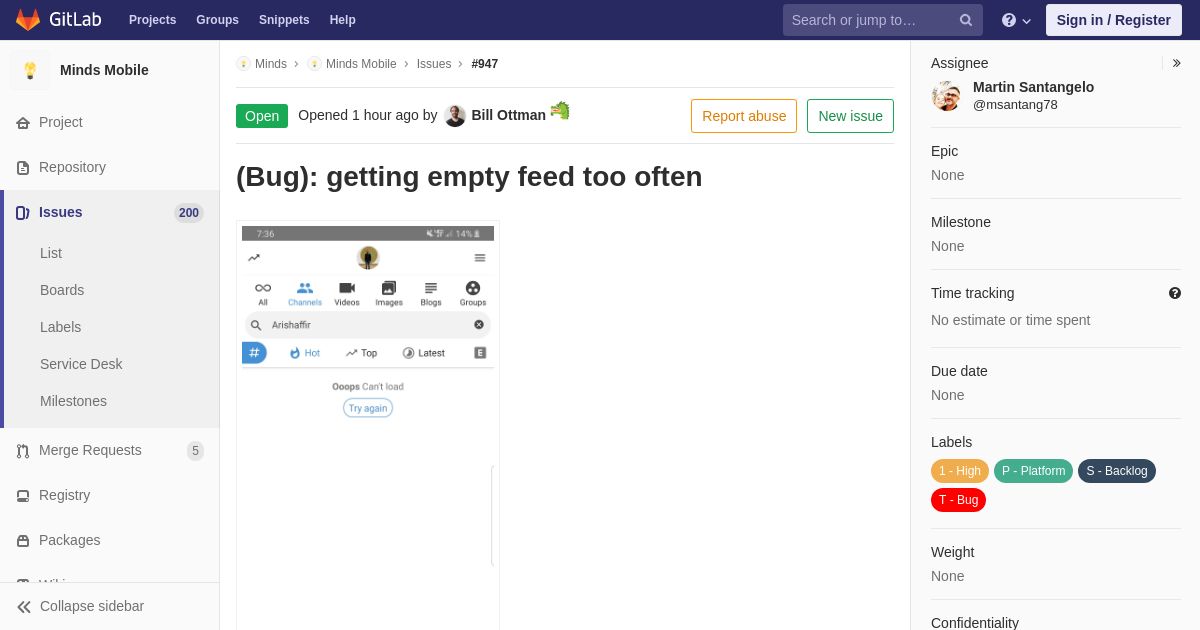Open Help in top navigation
This screenshot has height=630, width=1200.
click(x=343, y=20)
